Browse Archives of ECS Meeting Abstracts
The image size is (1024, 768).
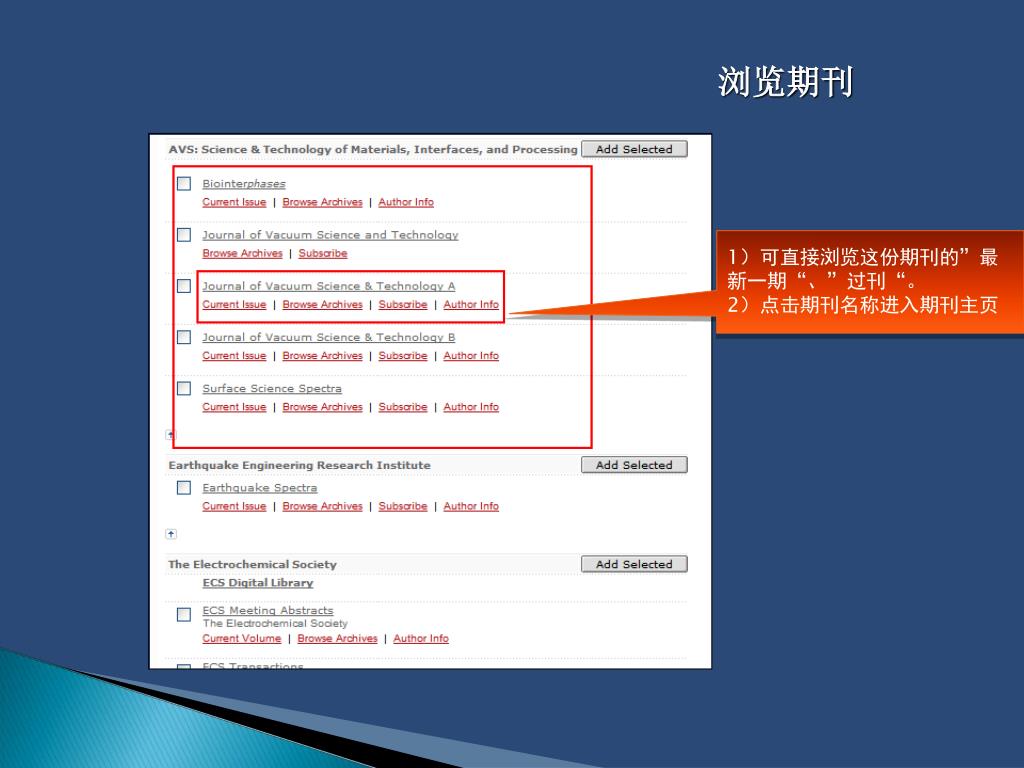pyautogui.click(x=338, y=638)
